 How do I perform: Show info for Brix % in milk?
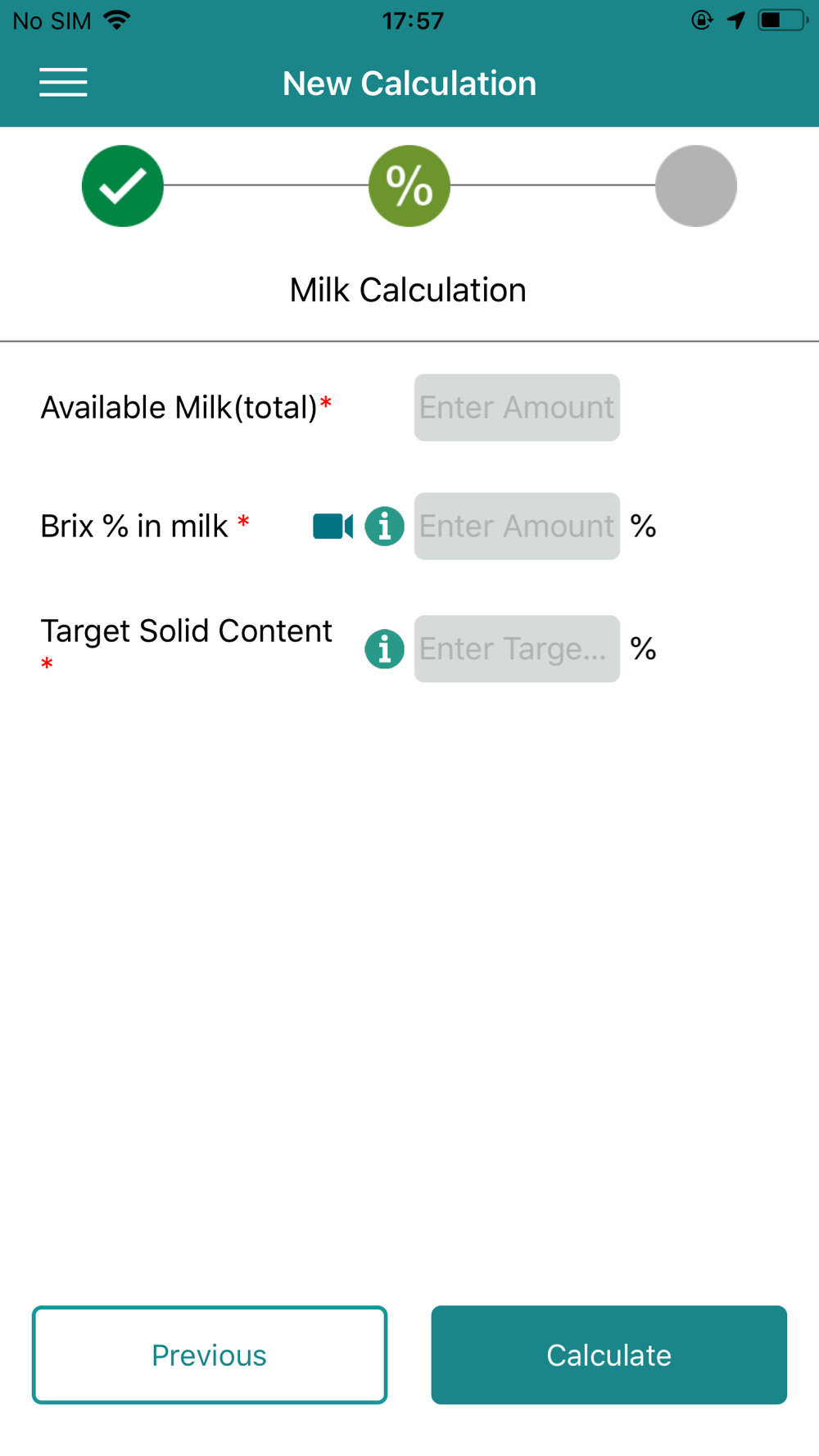point(384,526)
